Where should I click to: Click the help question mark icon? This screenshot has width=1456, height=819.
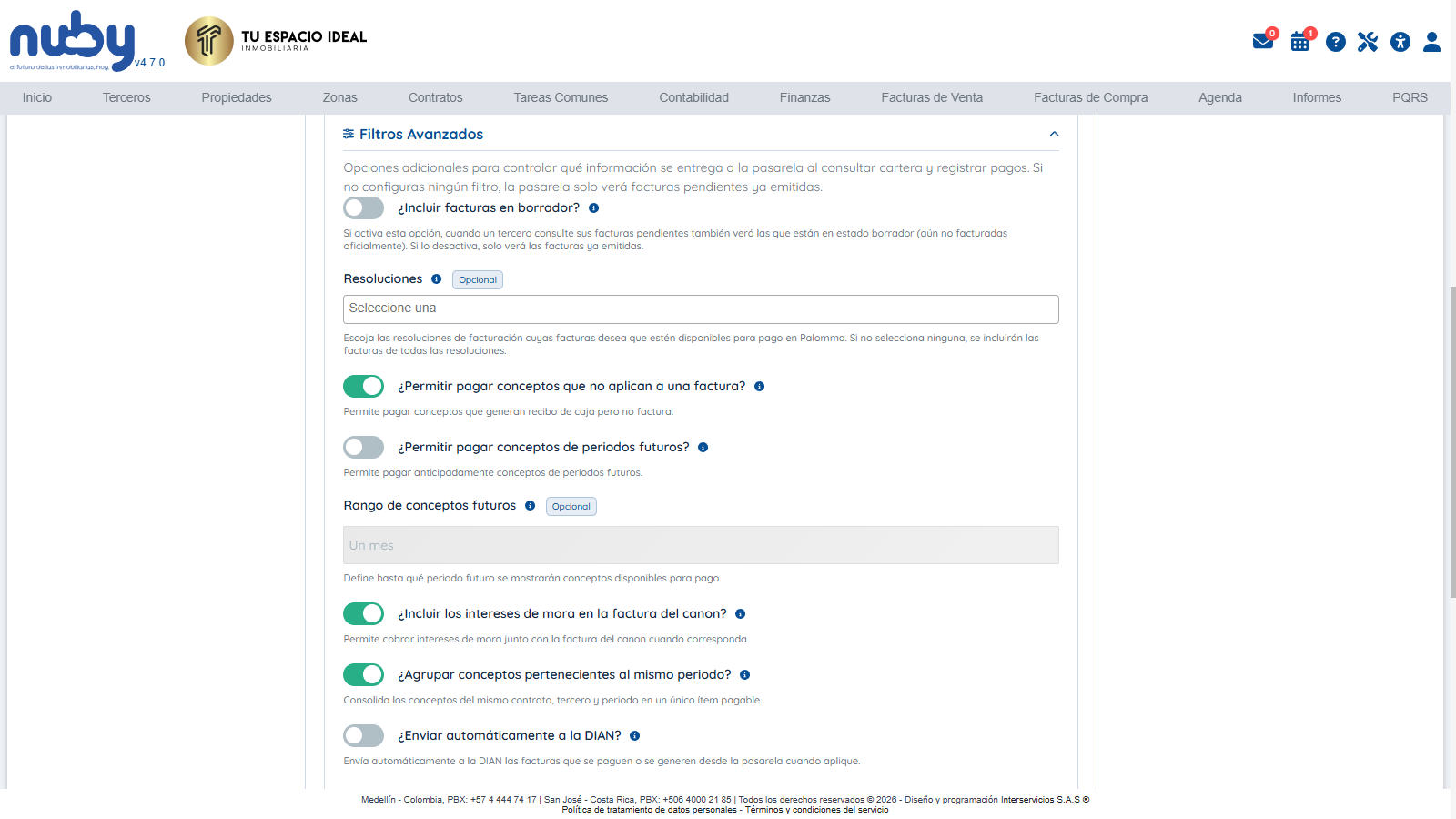1335,42
